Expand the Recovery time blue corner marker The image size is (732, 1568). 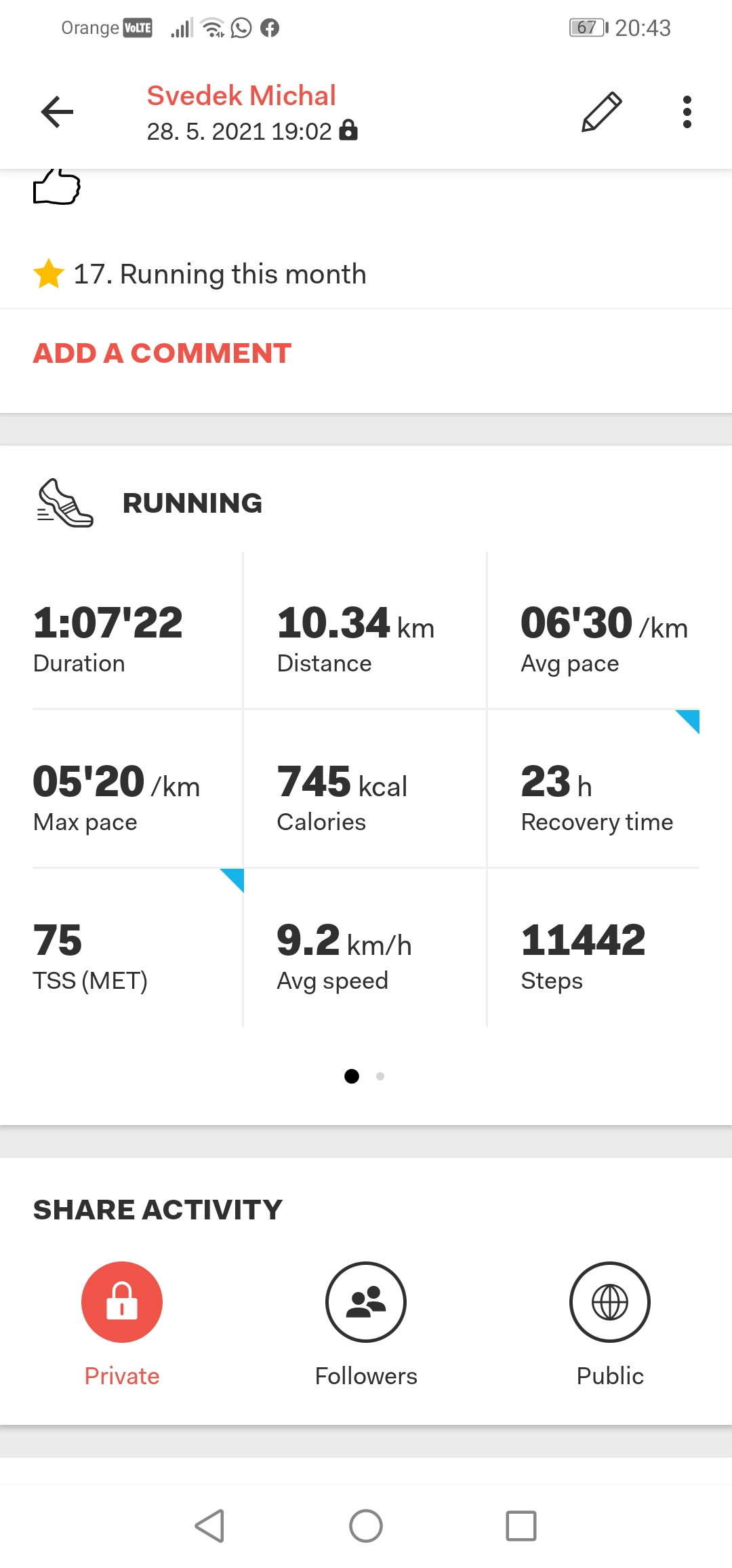tap(687, 722)
